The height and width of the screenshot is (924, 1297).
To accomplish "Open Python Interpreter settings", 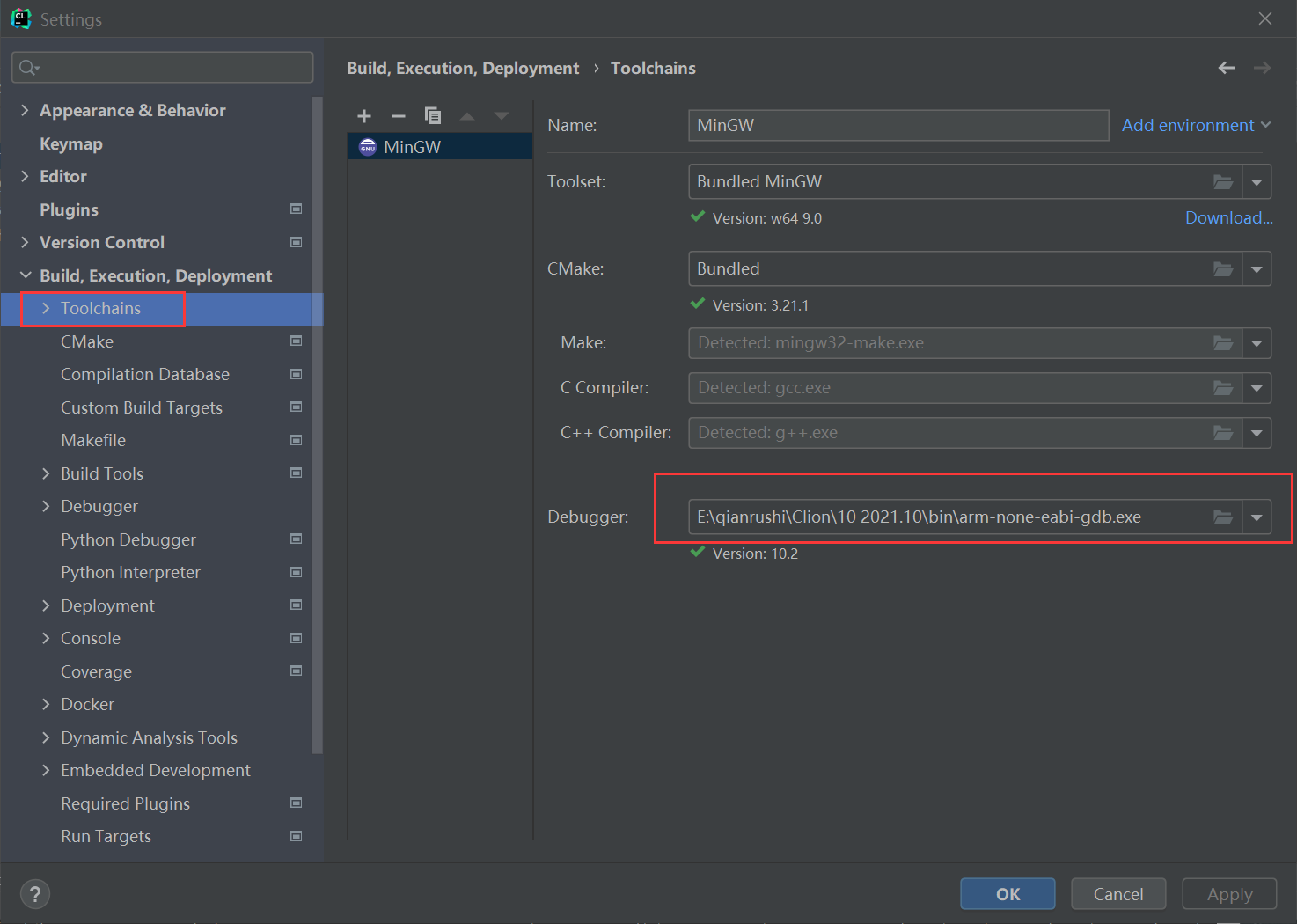I will coord(130,572).
